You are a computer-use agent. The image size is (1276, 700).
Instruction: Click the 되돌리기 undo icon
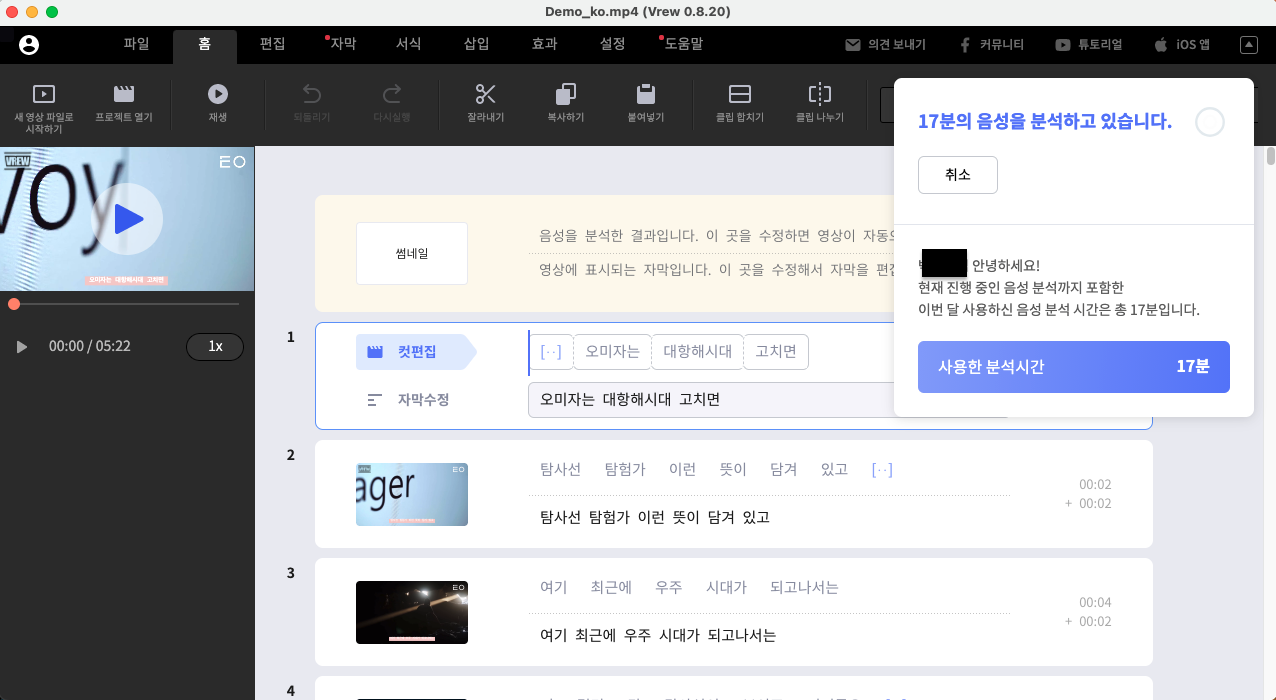[312, 94]
